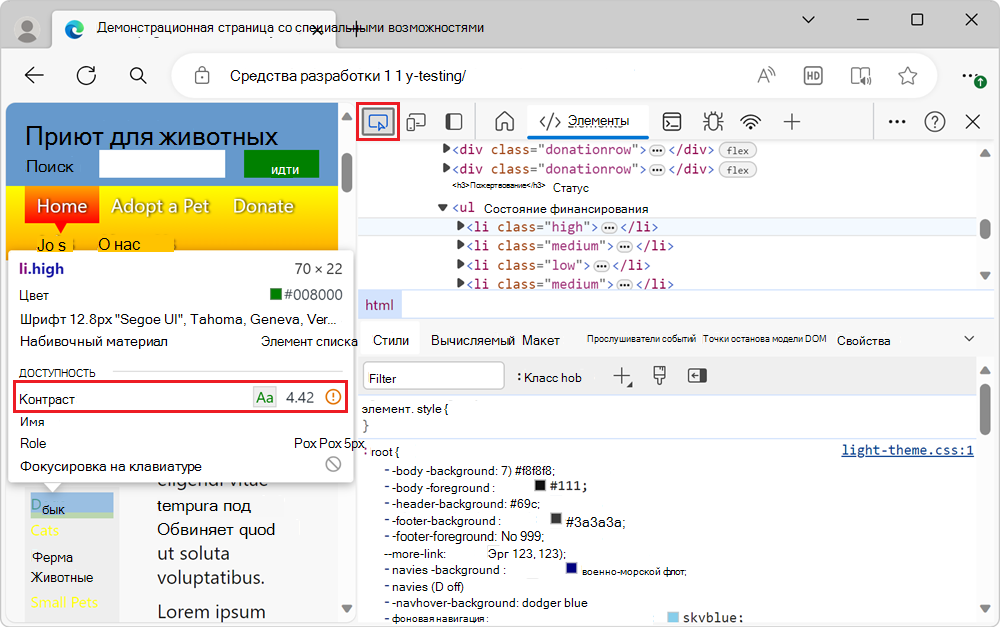Open the Donate navigation link
This screenshot has width=1000, height=627.
pos(263,206)
